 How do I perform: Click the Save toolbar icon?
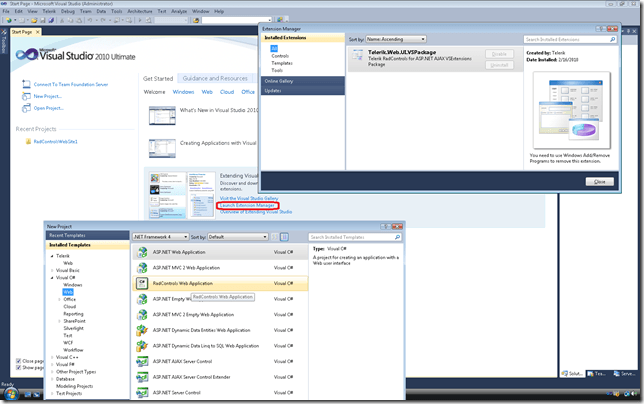(43, 20)
